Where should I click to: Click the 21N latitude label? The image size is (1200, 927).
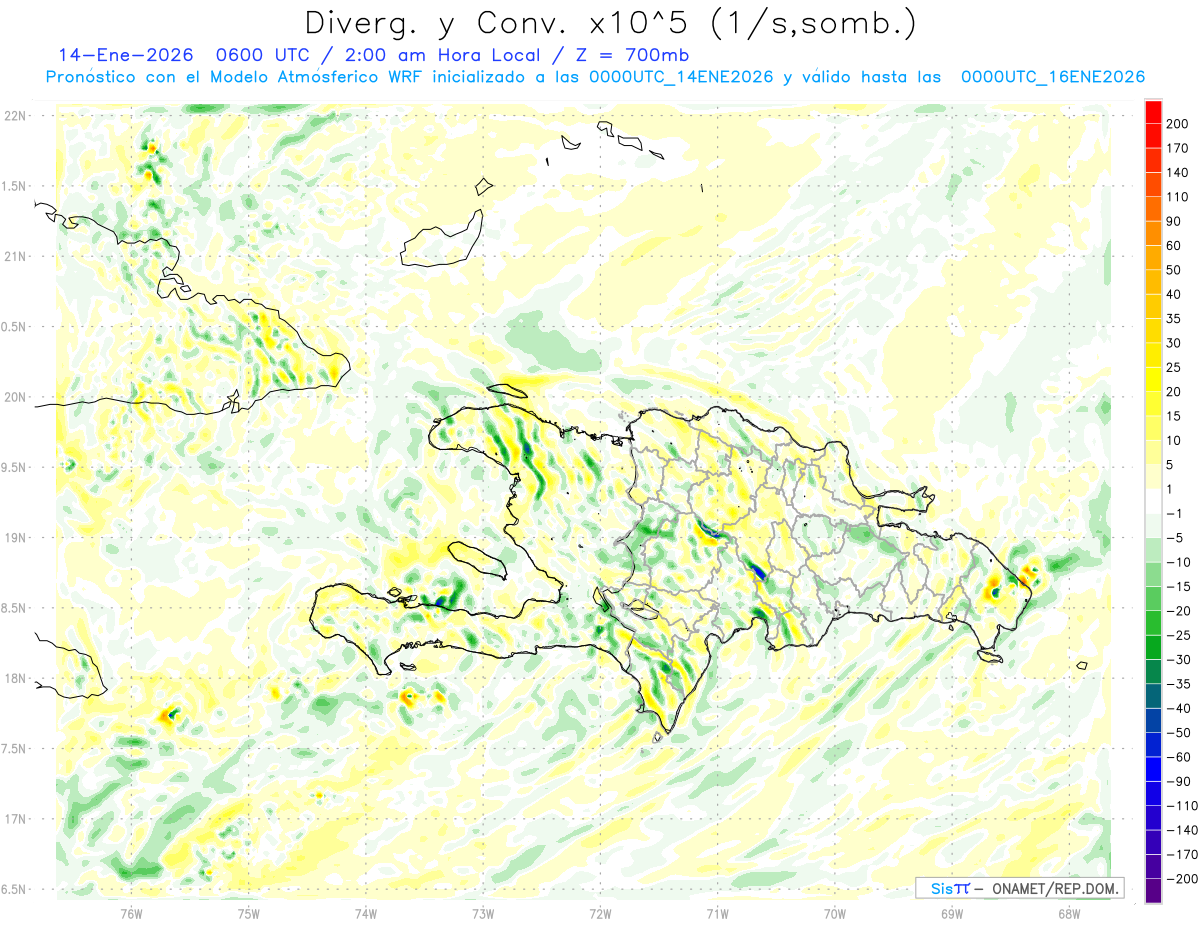point(15,257)
